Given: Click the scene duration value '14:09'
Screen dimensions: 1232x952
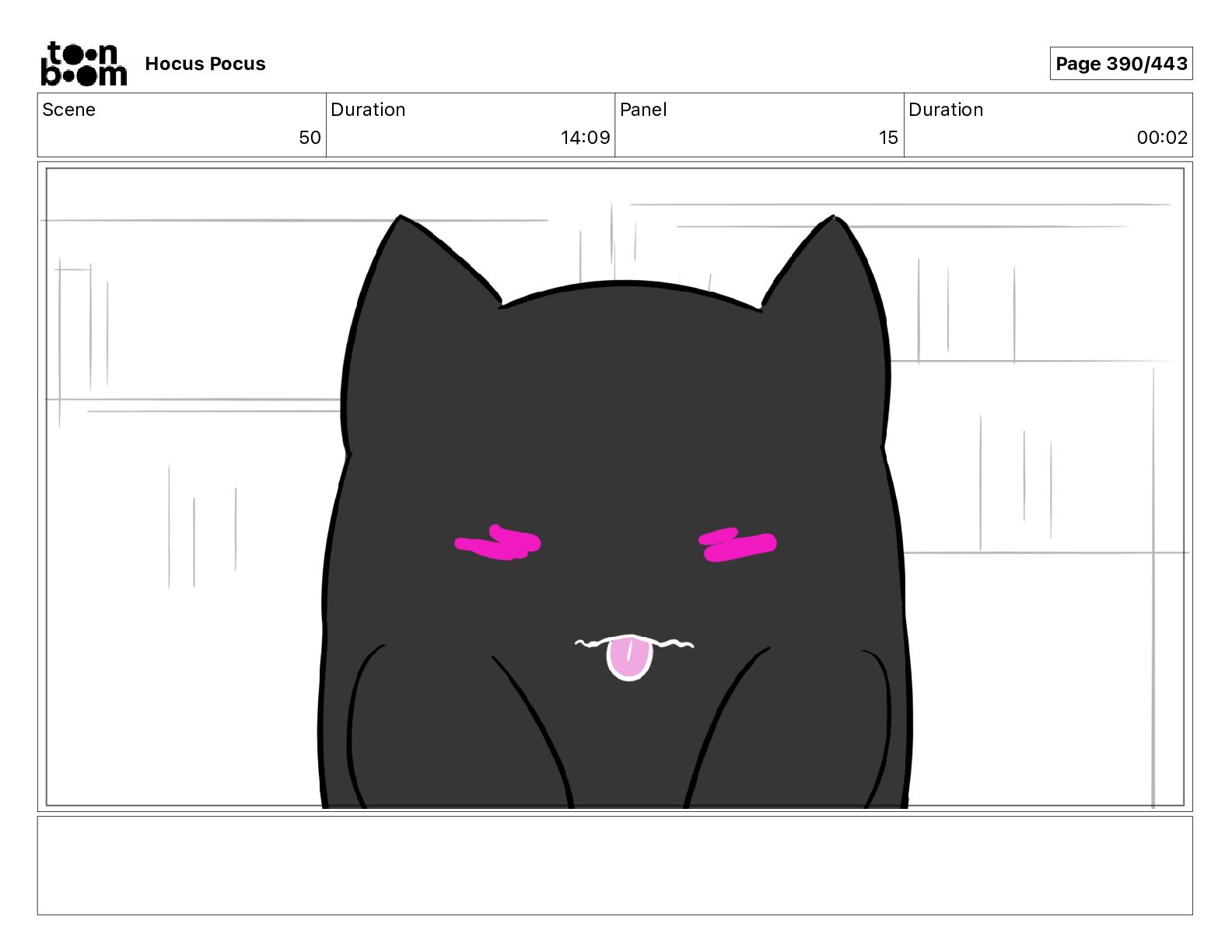Looking at the screenshot, I should 585,138.
